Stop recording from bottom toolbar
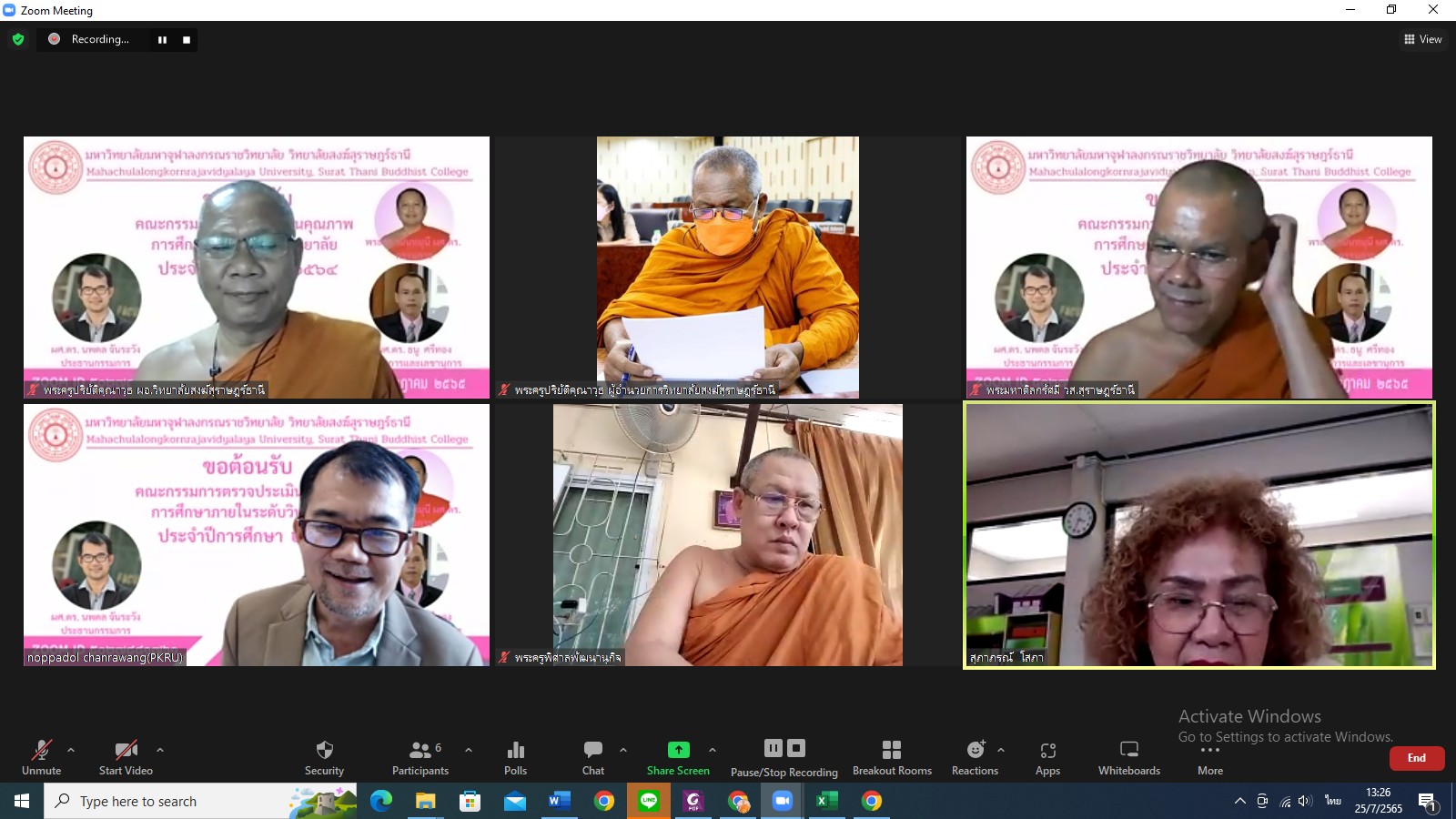Screen dimensions: 1456x819 point(796,748)
